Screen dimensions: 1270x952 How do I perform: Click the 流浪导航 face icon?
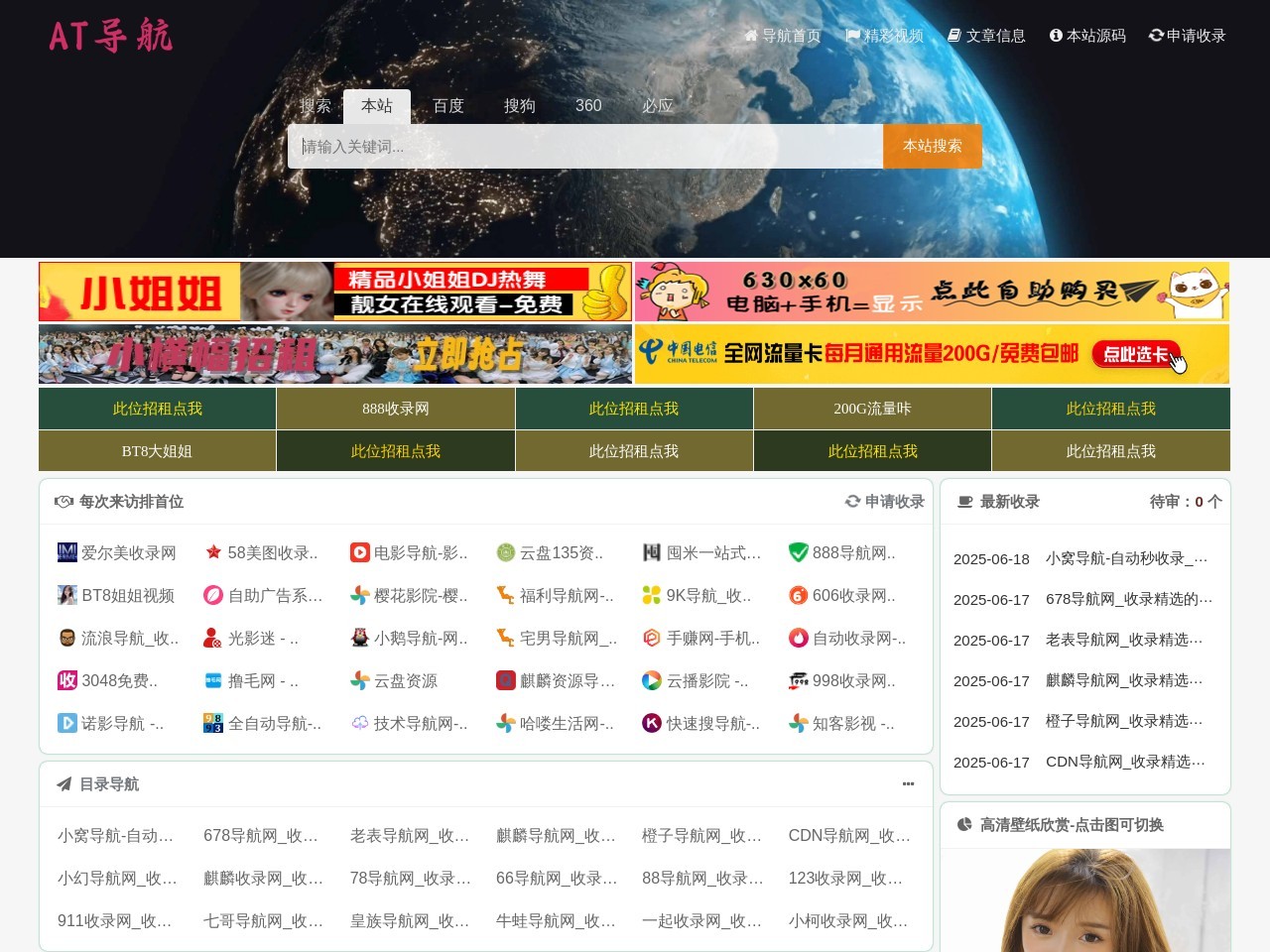67,638
